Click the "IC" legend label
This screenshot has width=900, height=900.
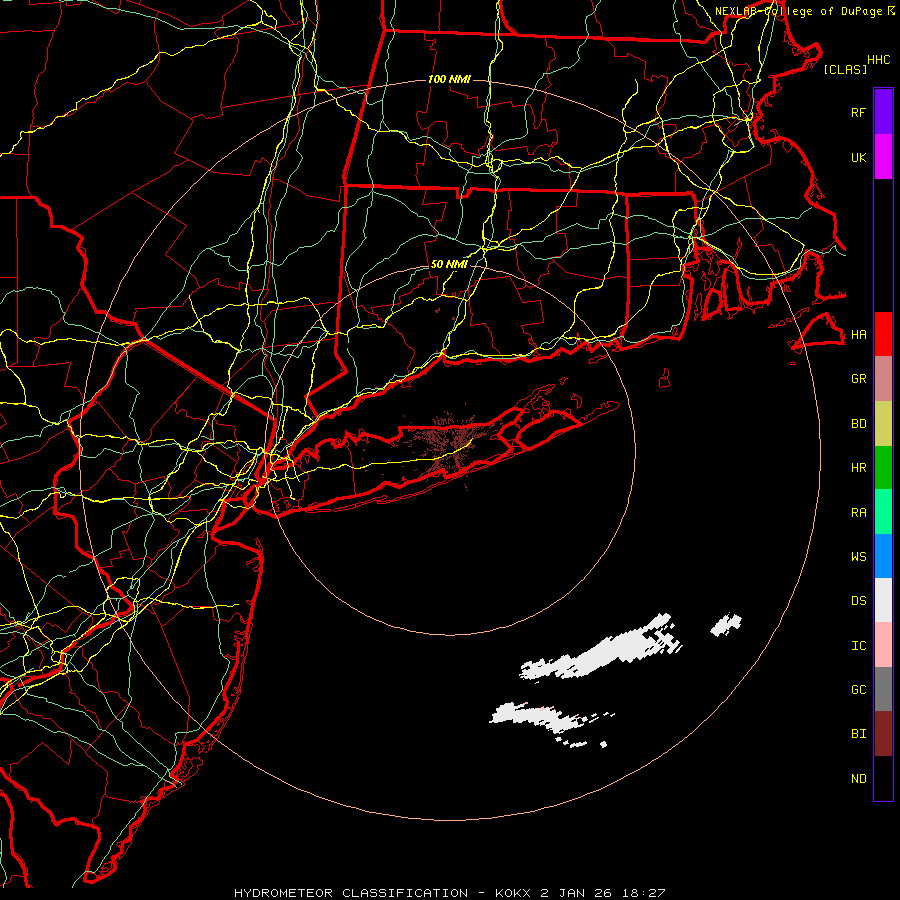[x=858, y=646]
